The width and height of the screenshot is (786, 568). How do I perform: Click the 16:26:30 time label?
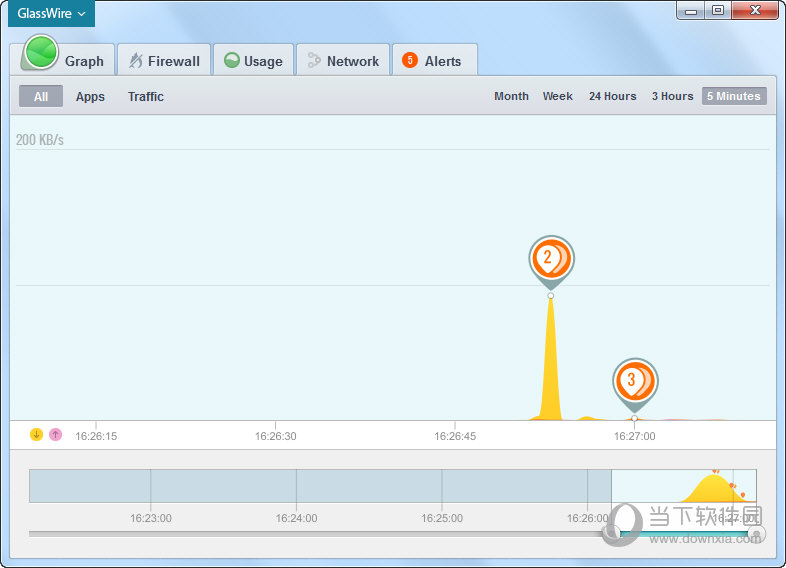[276, 436]
